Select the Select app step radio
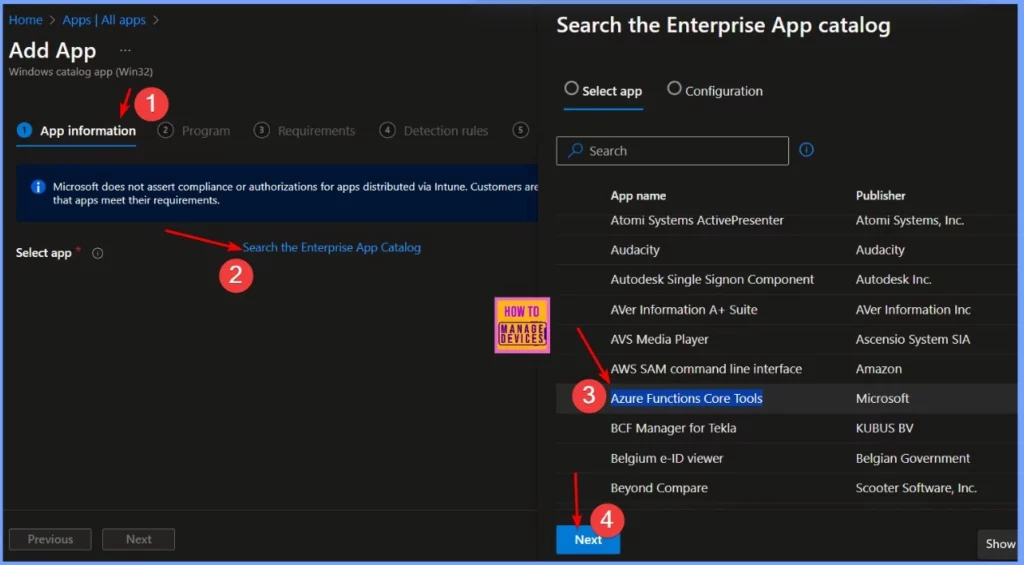The image size is (1024, 565). (x=571, y=88)
